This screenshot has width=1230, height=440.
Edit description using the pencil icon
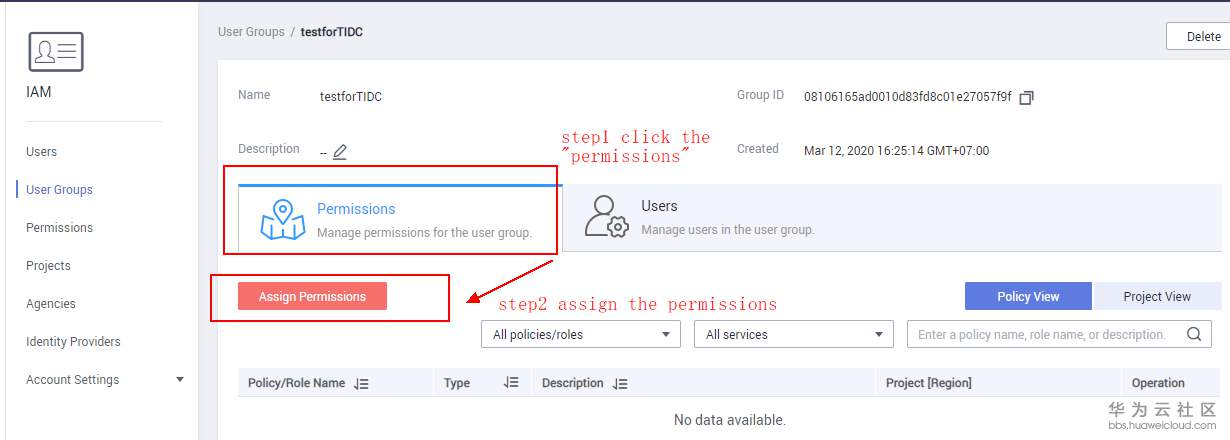click(340, 152)
